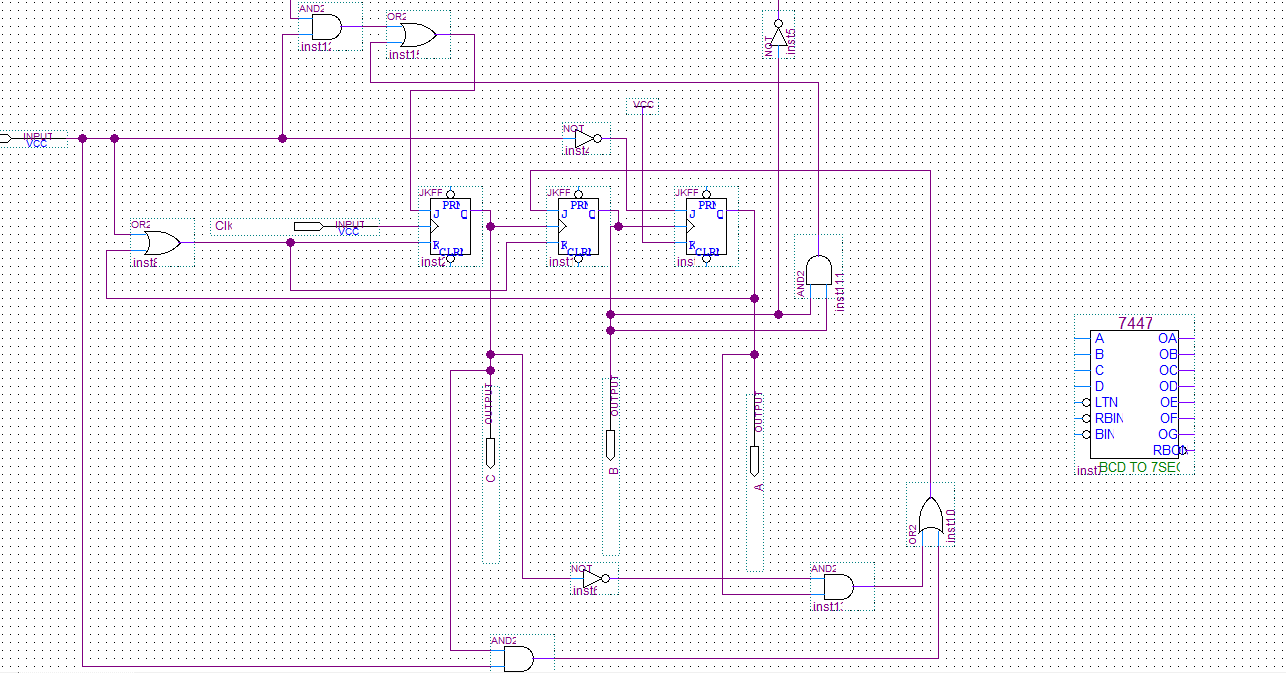Select the JKFF whose K ties to VCC
The height and width of the screenshot is (673, 1286).
(706, 227)
